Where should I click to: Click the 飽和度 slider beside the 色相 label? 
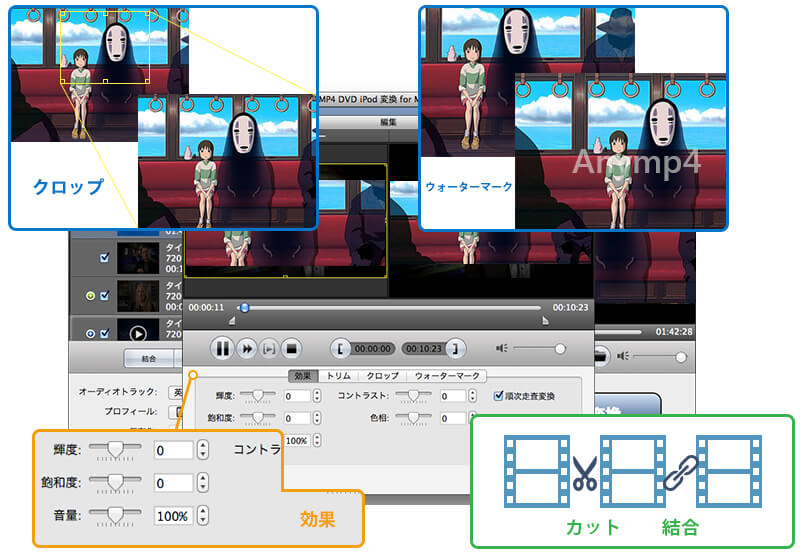258,418
